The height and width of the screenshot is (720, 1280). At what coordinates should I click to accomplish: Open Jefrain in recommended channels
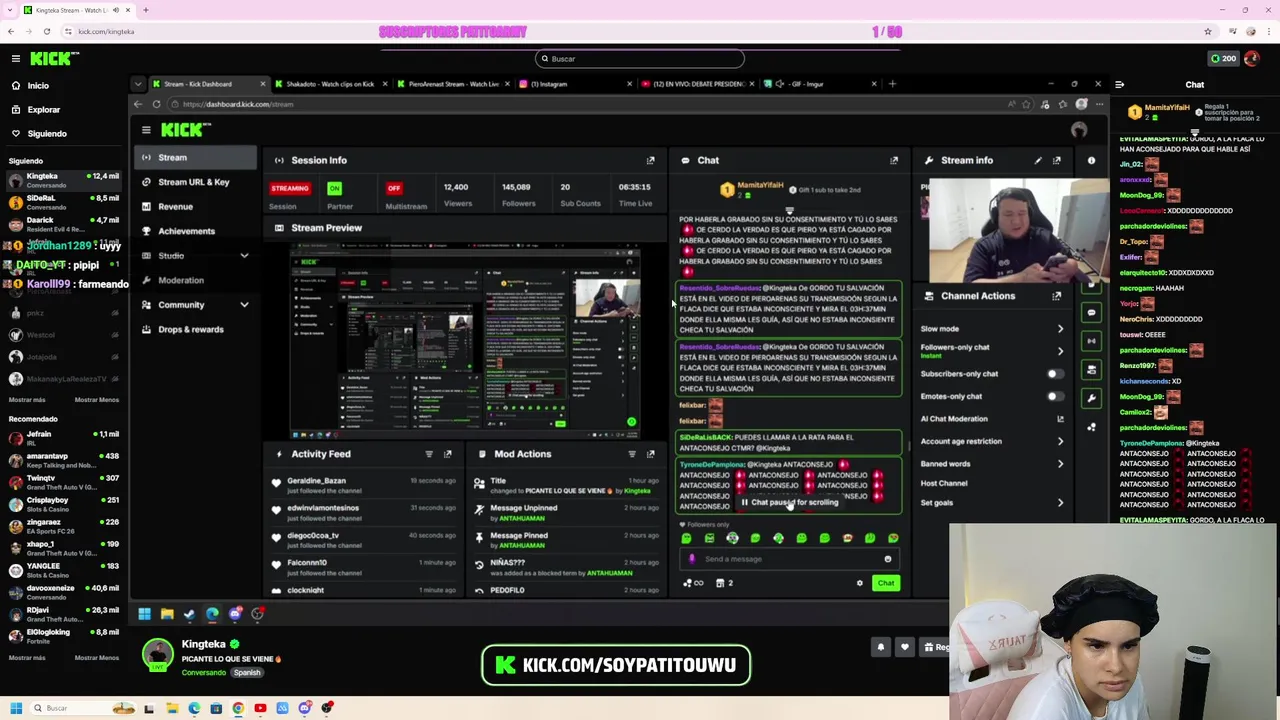coord(63,438)
